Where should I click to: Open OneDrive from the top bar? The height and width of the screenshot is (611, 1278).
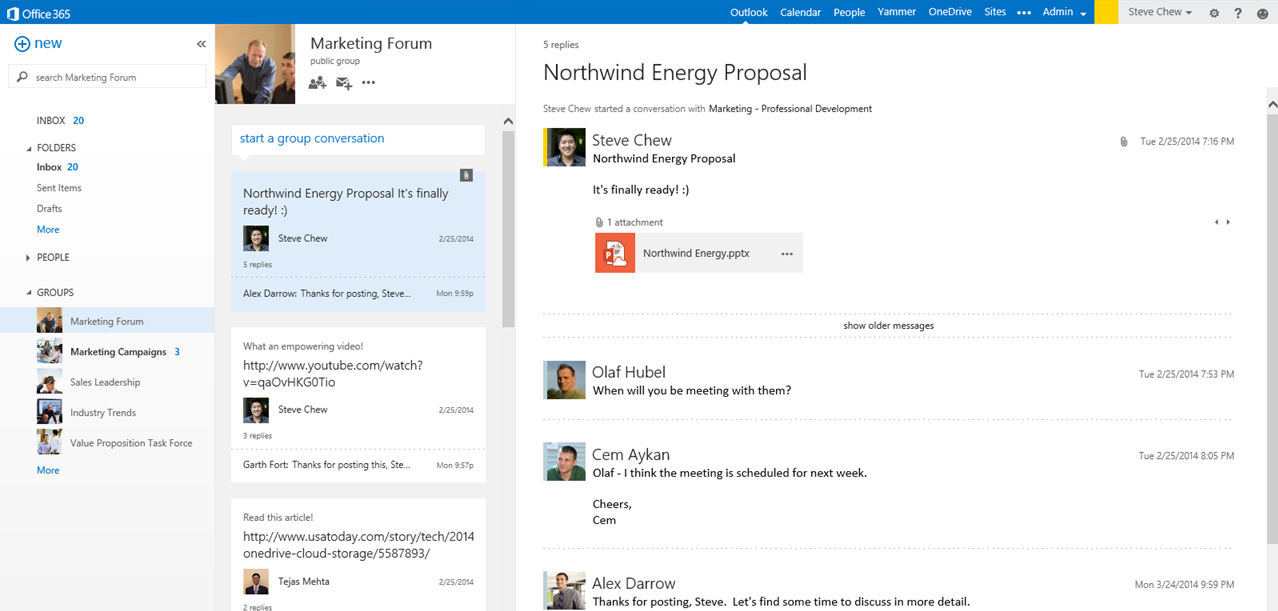pos(949,13)
